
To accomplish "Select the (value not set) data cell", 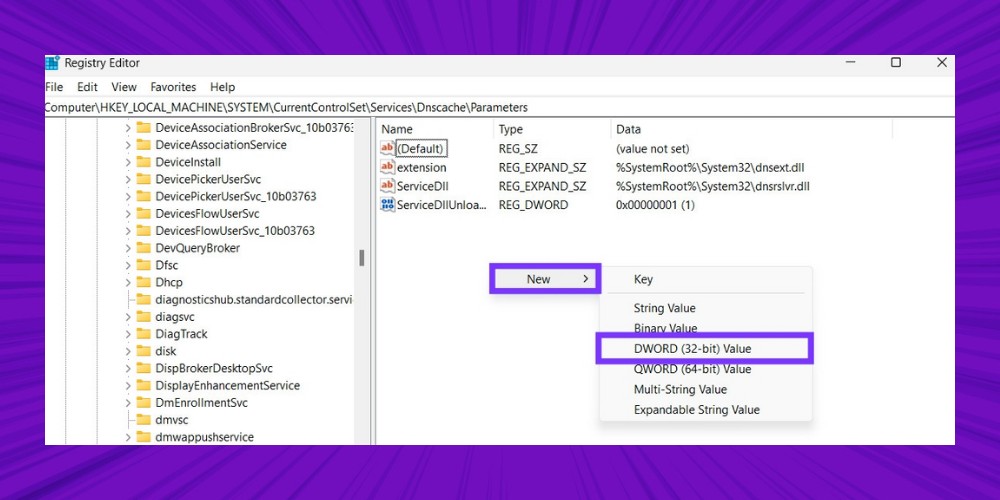I will [x=652, y=149].
